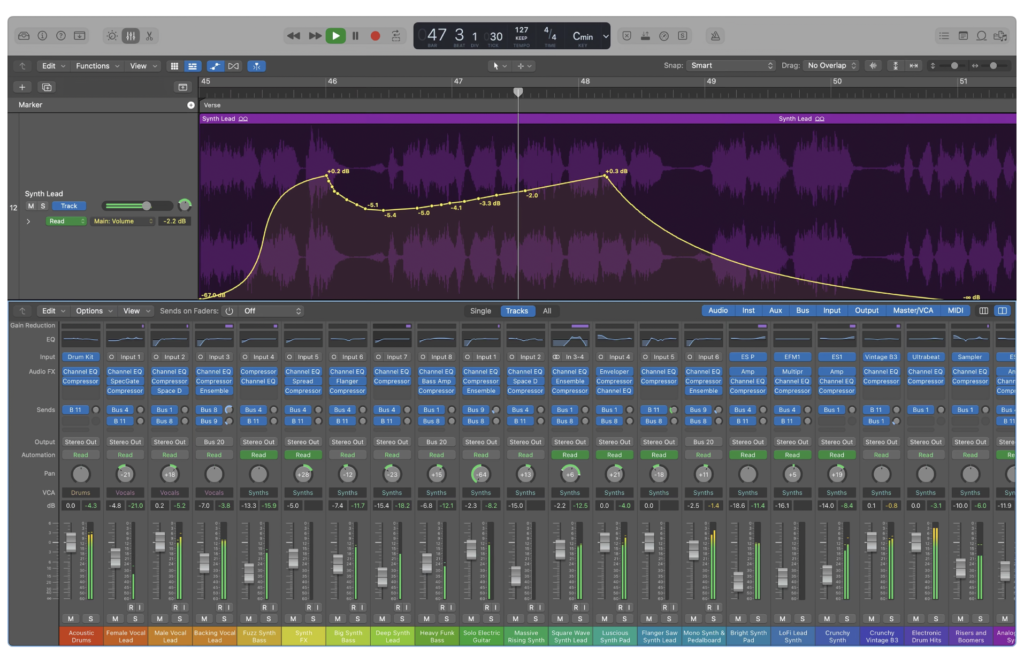This screenshot has width=1024, height=656.
Task: Solo the Synth Lead track in header
Action: (x=43, y=206)
